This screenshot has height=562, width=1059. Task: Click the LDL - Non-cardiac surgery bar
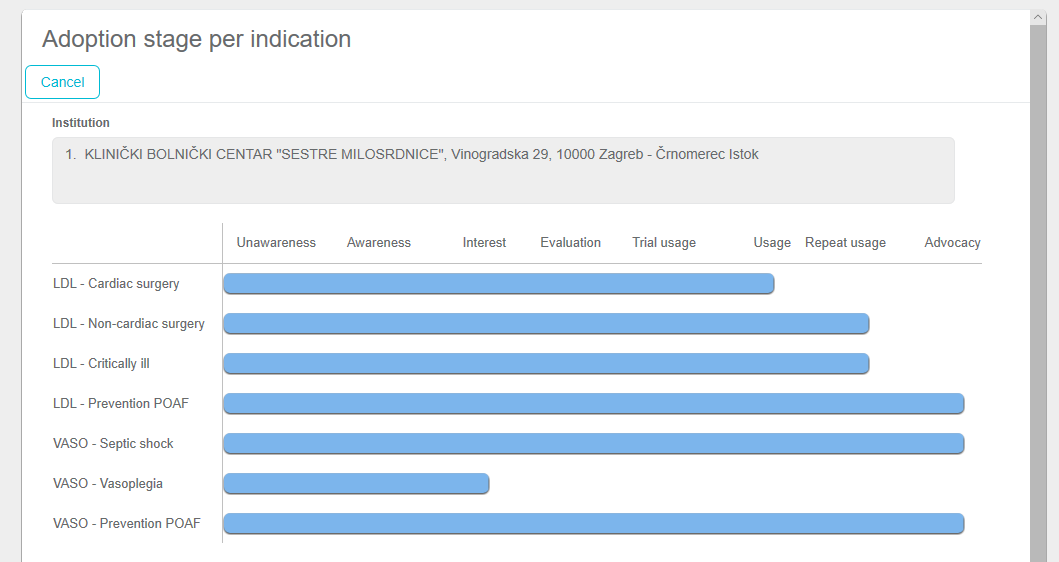[546, 324]
